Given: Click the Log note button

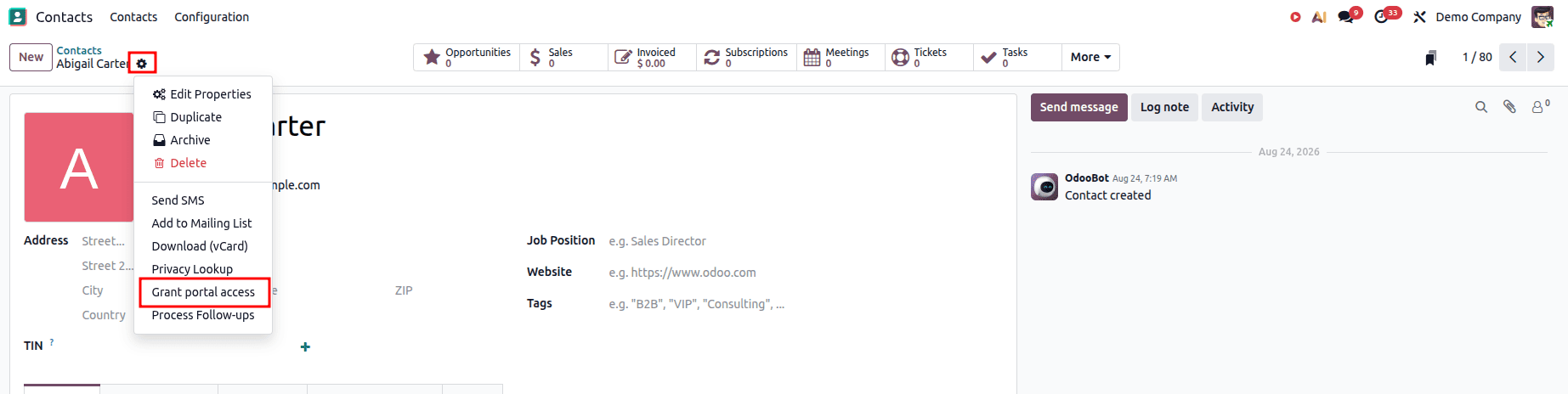Looking at the screenshot, I should pyautogui.click(x=1164, y=107).
